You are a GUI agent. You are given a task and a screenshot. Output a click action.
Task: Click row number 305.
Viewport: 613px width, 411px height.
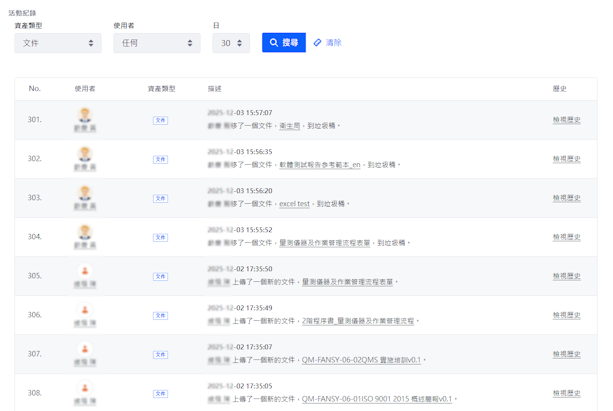pos(34,276)
